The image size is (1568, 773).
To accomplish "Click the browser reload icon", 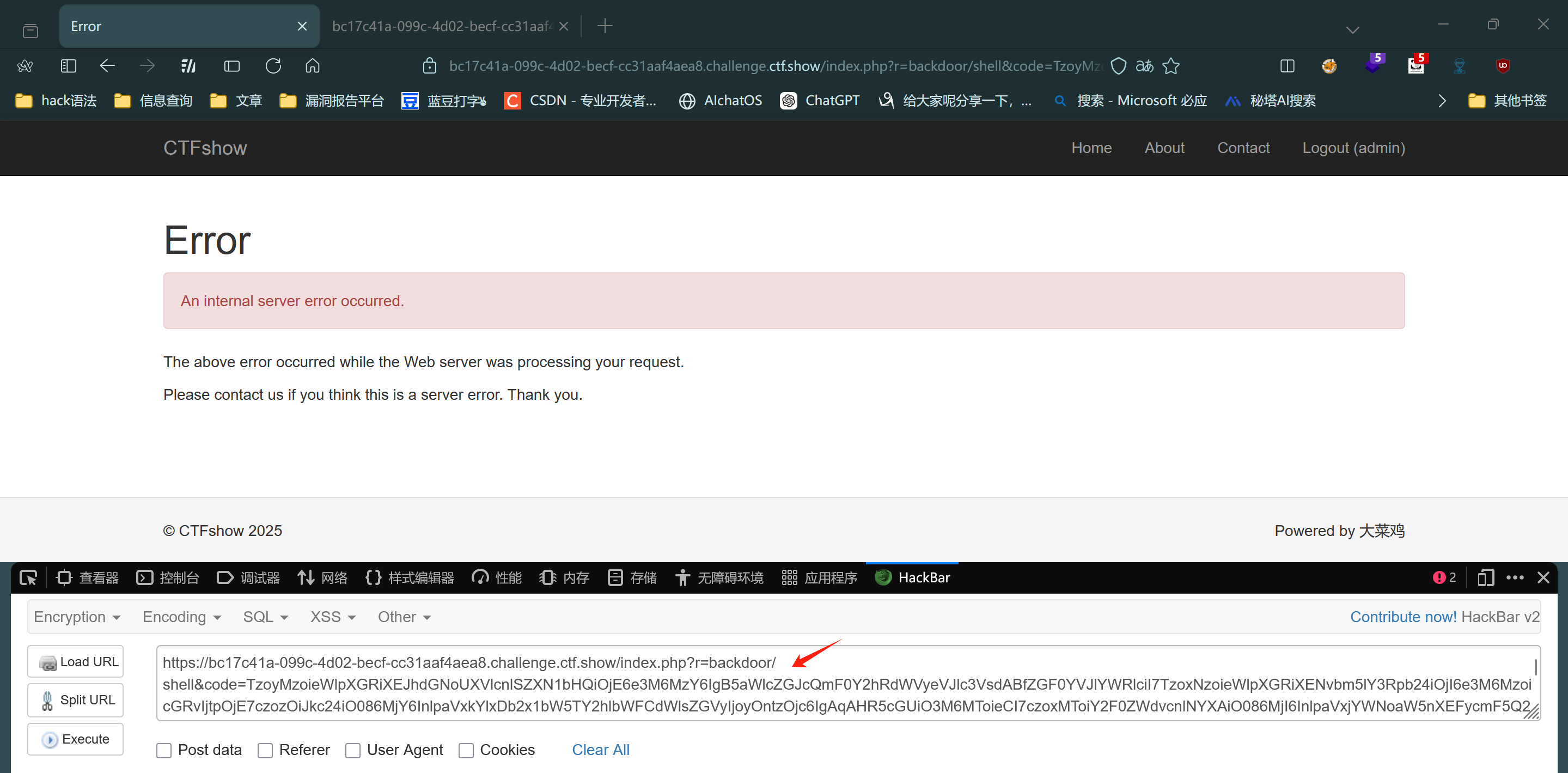I will [273, 66].
